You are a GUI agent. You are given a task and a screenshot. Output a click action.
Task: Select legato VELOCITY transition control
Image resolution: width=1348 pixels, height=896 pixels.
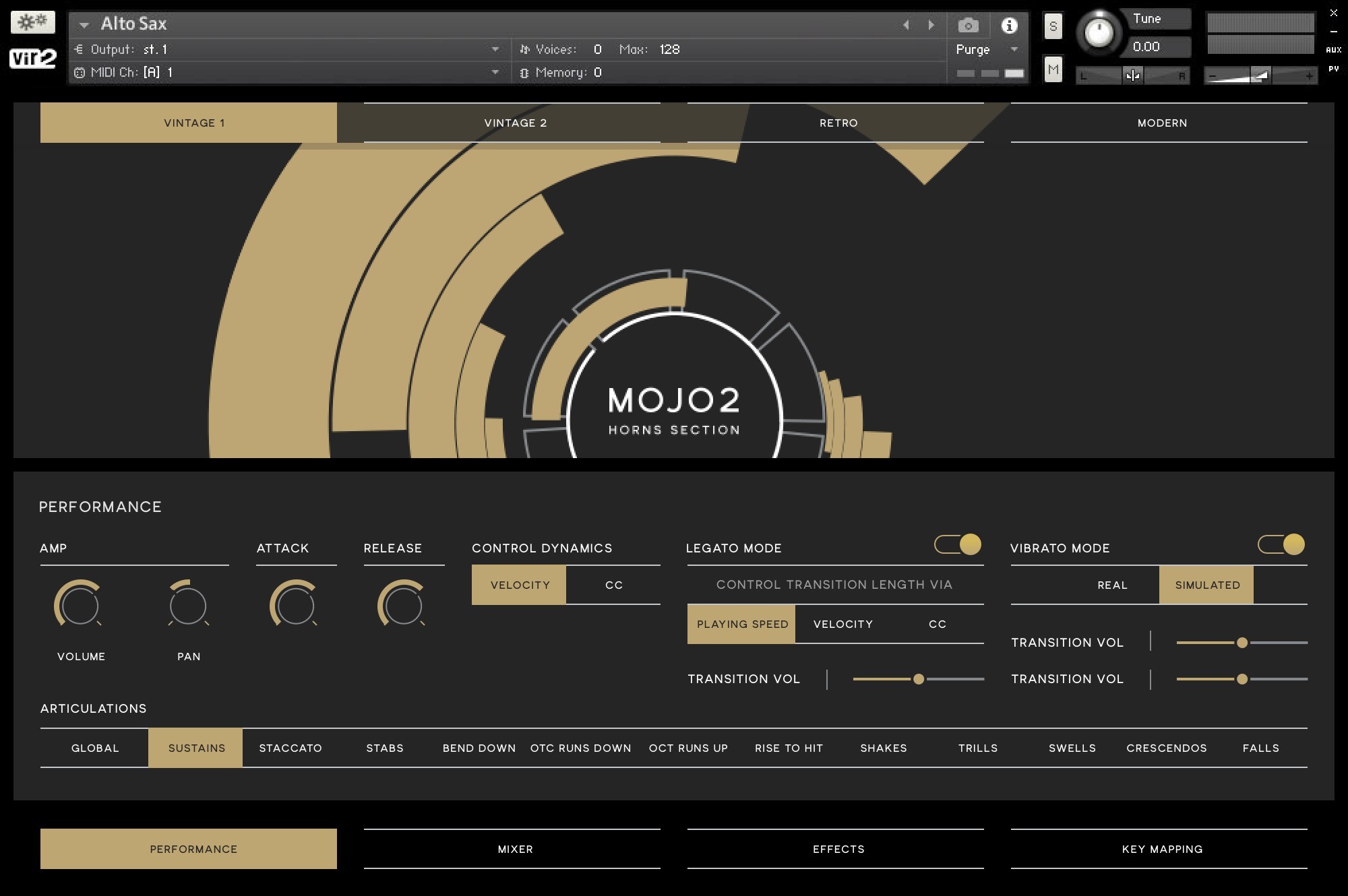[x=842, y=624]
